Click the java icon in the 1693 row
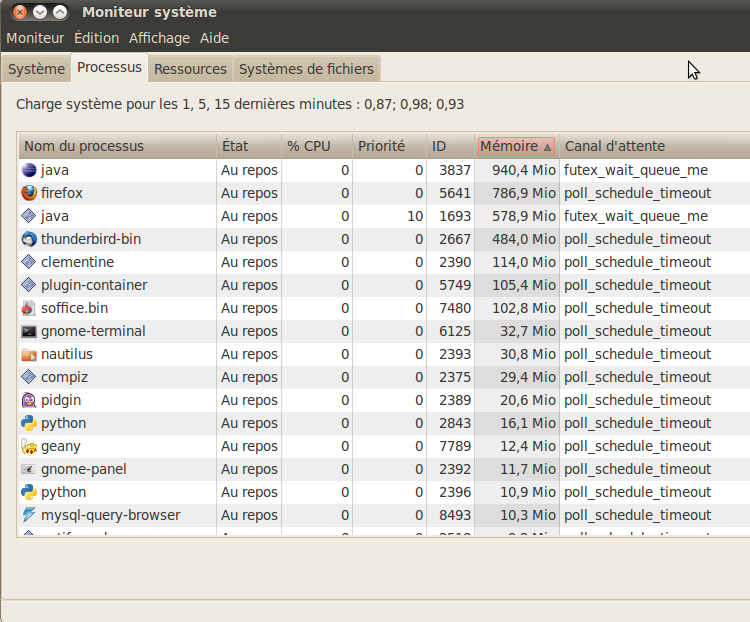Image resolution: width=750 pixels, height=622 pixels. point(29,216)
